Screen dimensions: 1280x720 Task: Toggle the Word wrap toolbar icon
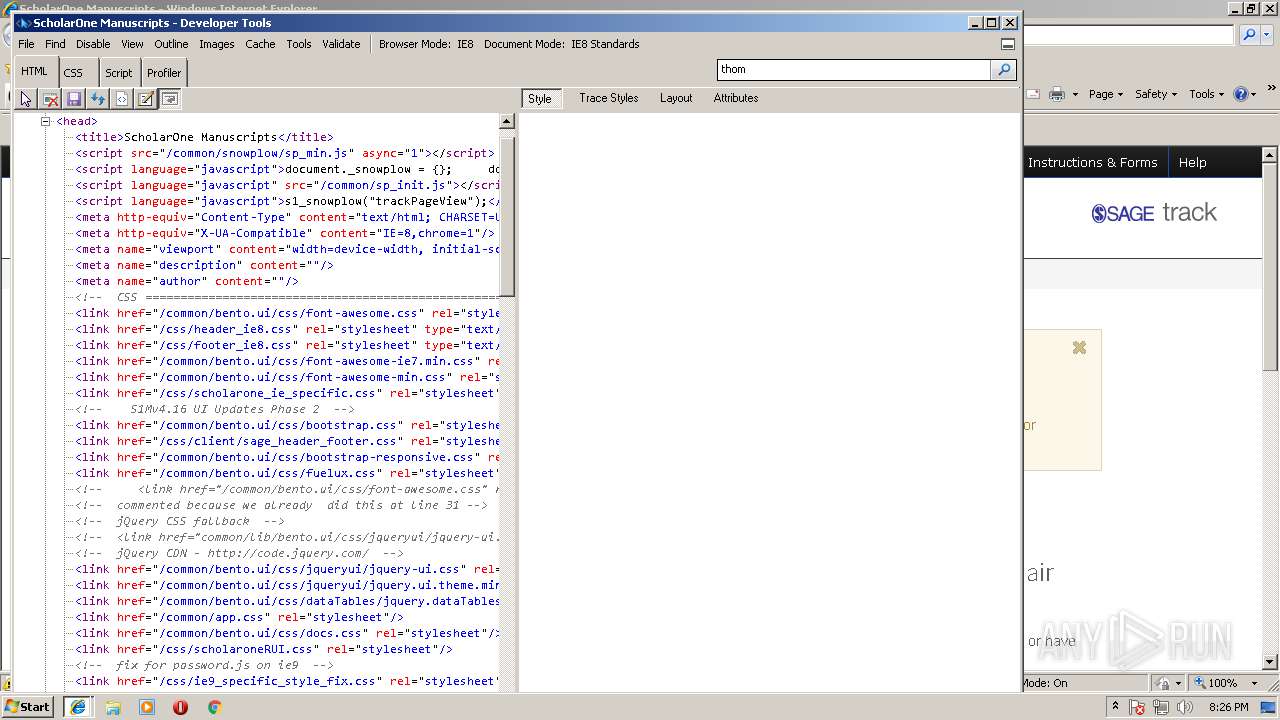(x=170, y=99)
